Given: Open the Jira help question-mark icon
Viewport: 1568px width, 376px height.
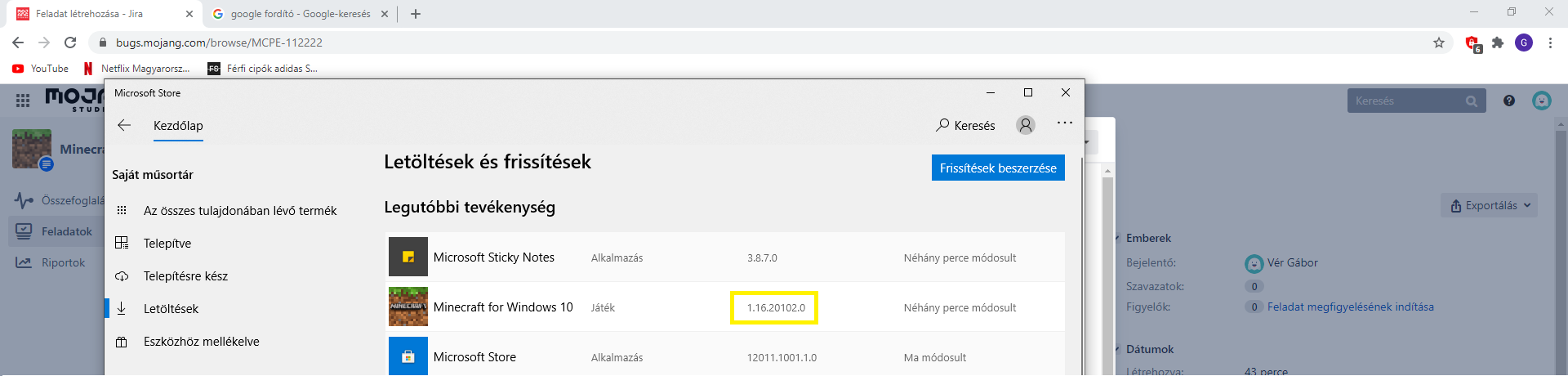Looking at the screenshot, I should tap(1509, 101).
